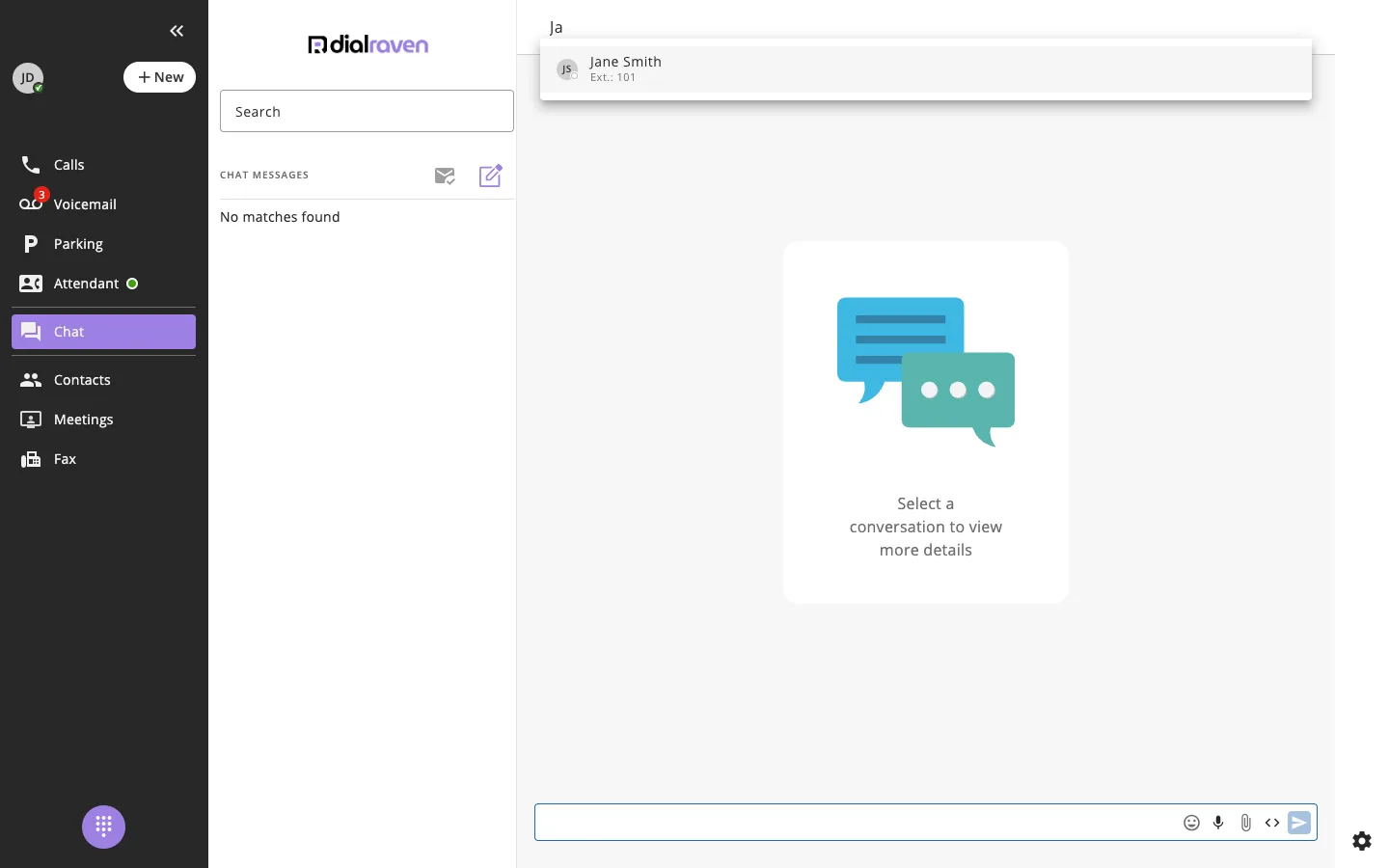Click the Parking P icon
Screen dimensions: 1389x868
[x=31, y=244]
